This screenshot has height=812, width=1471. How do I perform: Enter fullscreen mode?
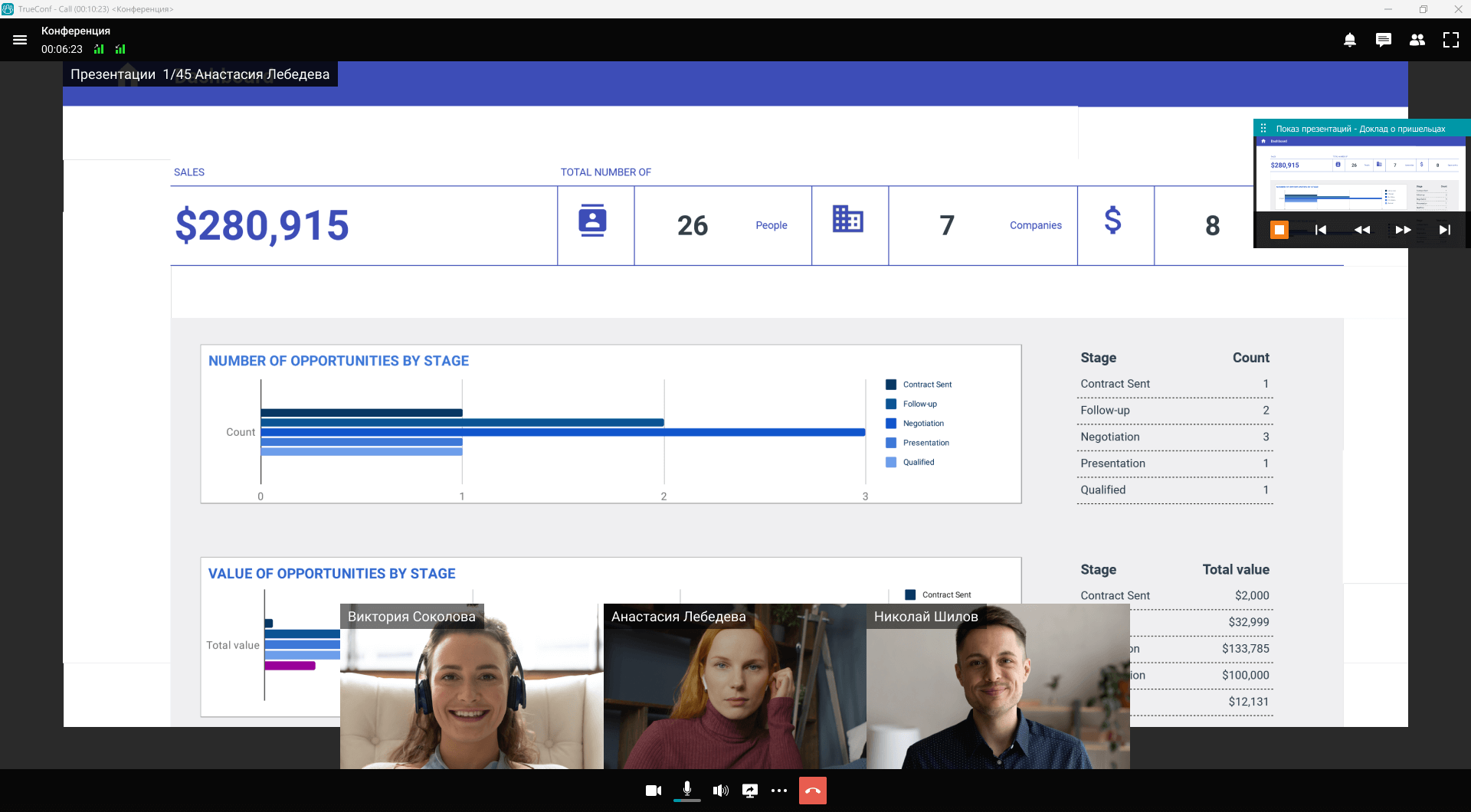1451,40
